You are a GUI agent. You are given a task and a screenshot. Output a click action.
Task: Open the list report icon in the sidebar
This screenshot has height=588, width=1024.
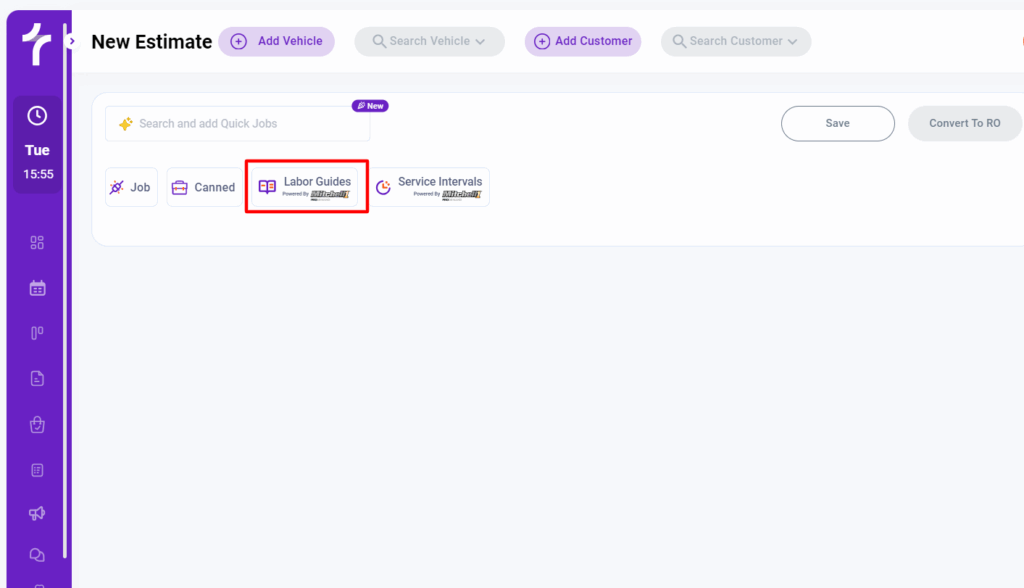[x=37, y=470]
